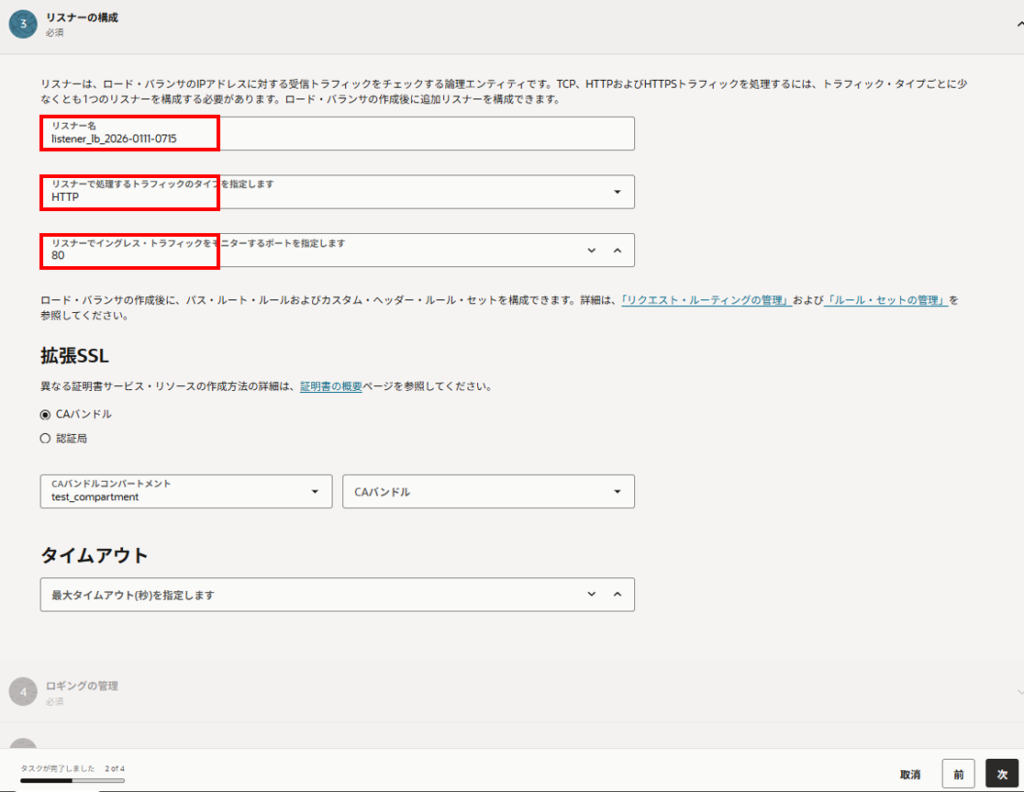Open the 証明書の概要 link
This screenshot has width=1024, height=792.
[x=334, y=386]
